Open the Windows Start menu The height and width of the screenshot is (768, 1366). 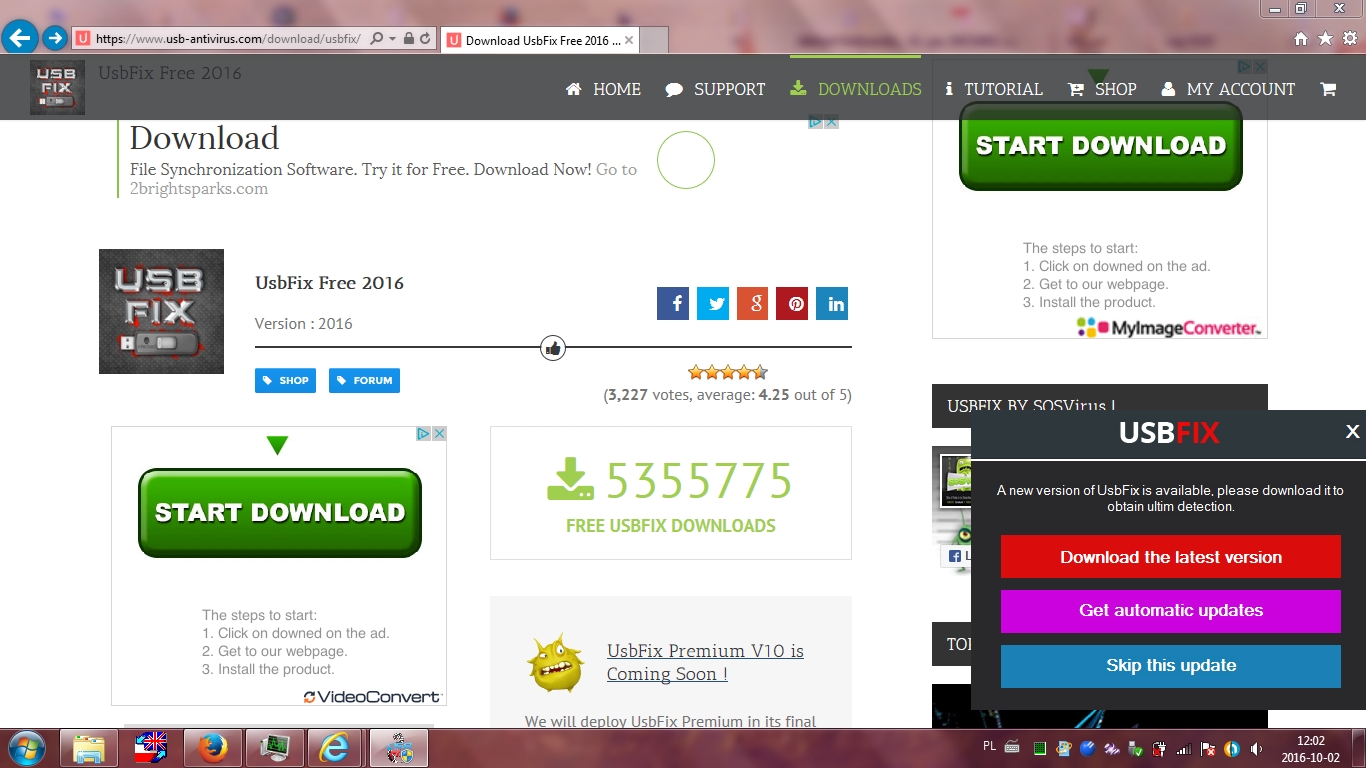point(25,747)
